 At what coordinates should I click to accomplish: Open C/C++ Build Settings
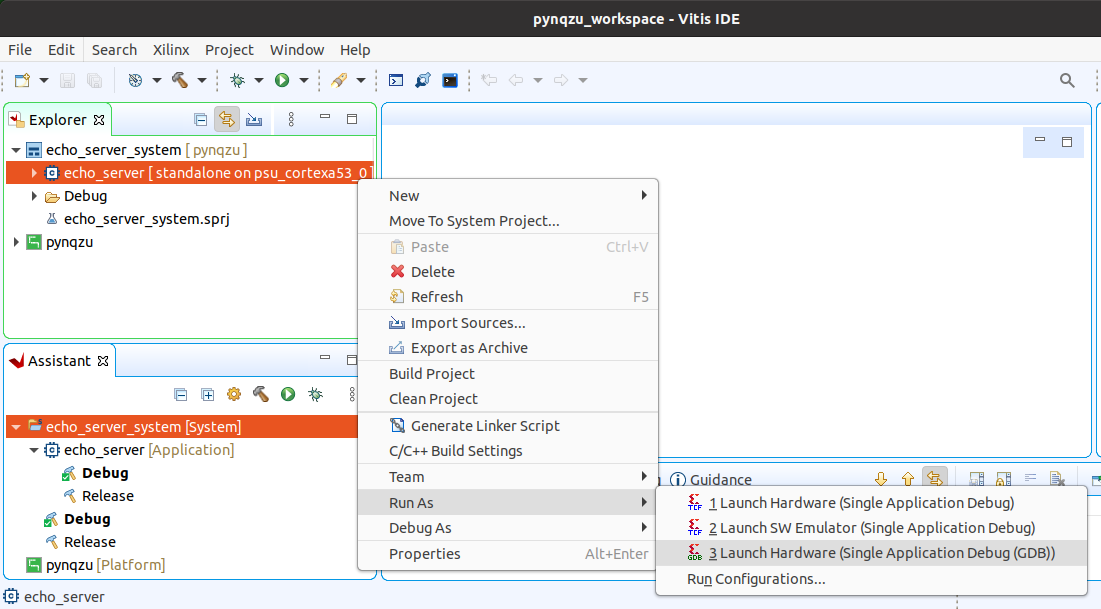(x=508, y=451)
